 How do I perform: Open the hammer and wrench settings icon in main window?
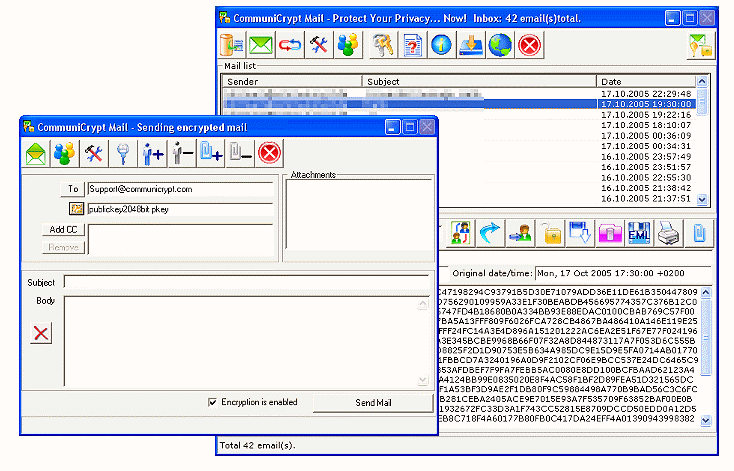(319, 45)
